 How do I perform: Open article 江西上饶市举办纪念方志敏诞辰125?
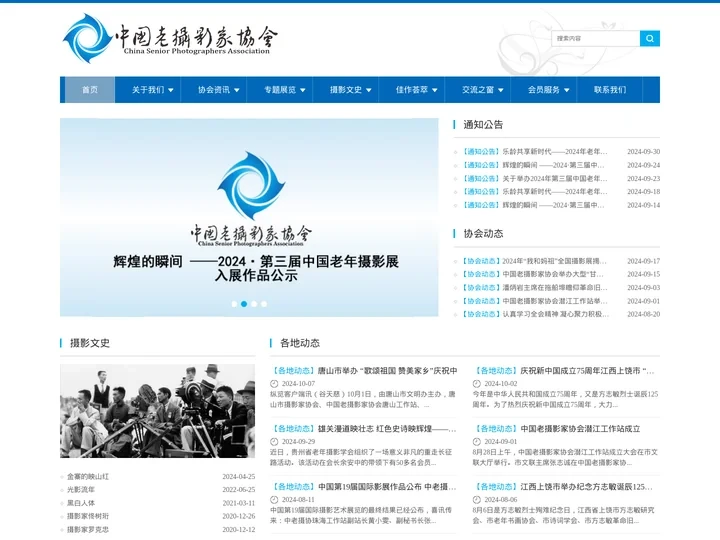(586, 487)
